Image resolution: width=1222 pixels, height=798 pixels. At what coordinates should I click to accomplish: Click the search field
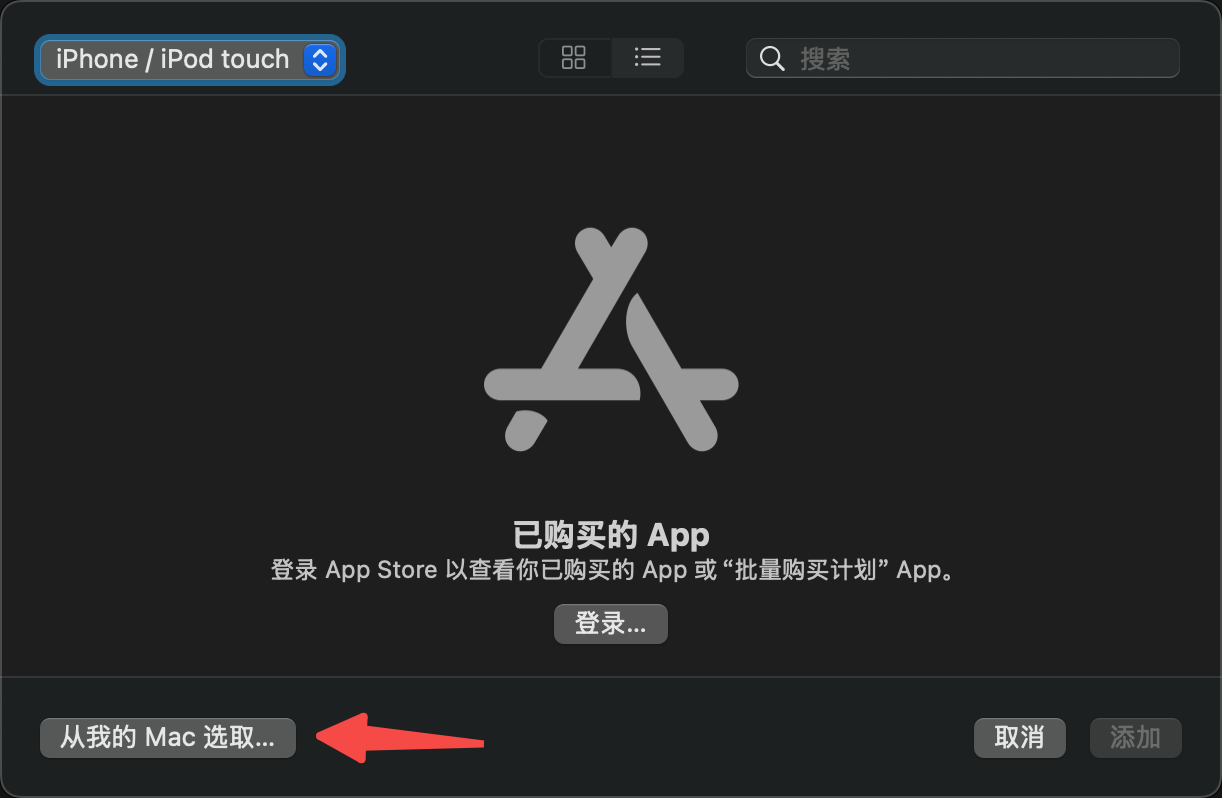click(x=963, y=58)
